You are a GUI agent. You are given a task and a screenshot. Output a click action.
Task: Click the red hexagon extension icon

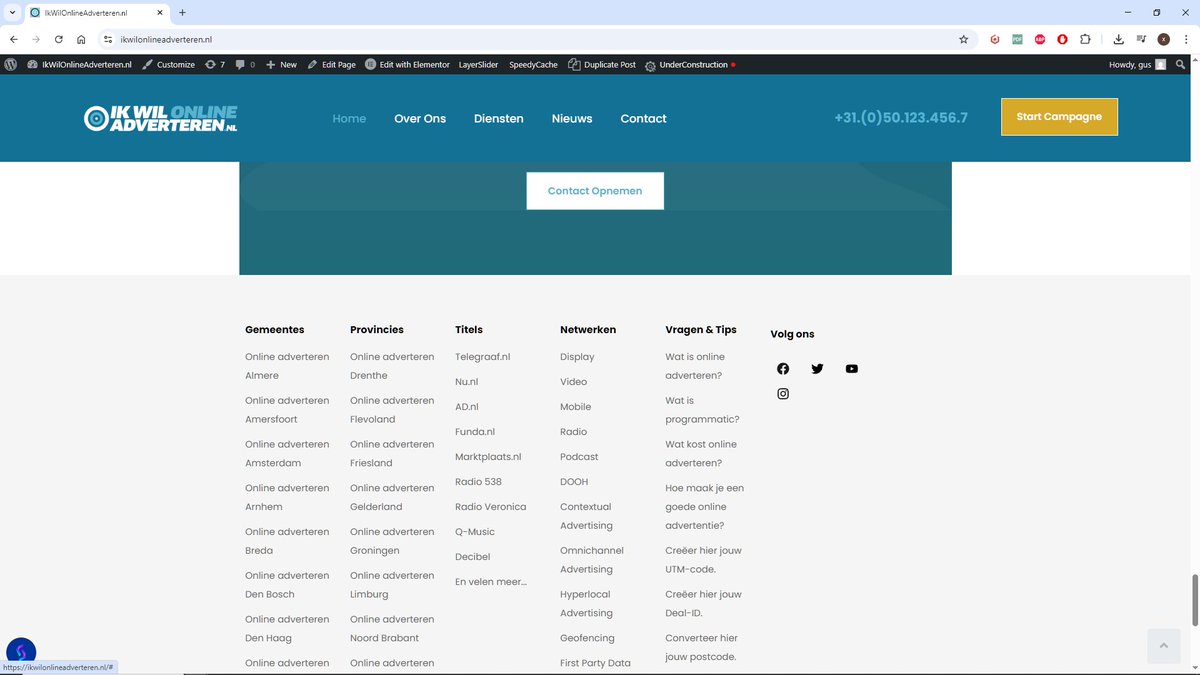pos(995,39)
